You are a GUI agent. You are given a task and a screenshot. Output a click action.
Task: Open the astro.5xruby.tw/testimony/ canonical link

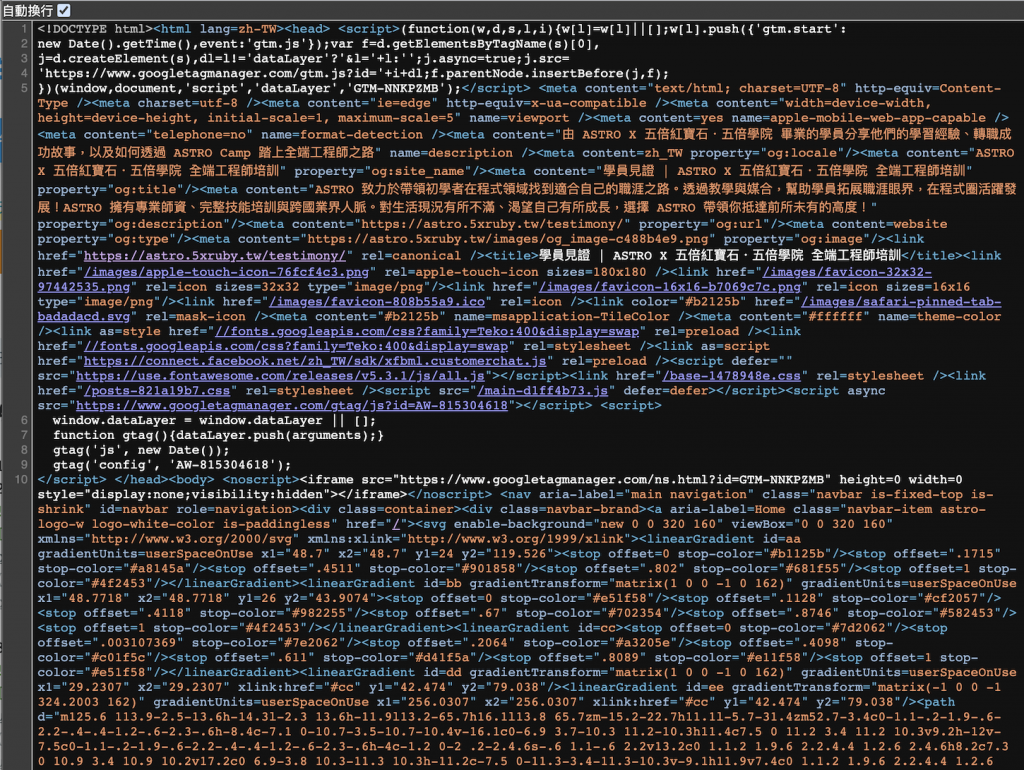215,255
